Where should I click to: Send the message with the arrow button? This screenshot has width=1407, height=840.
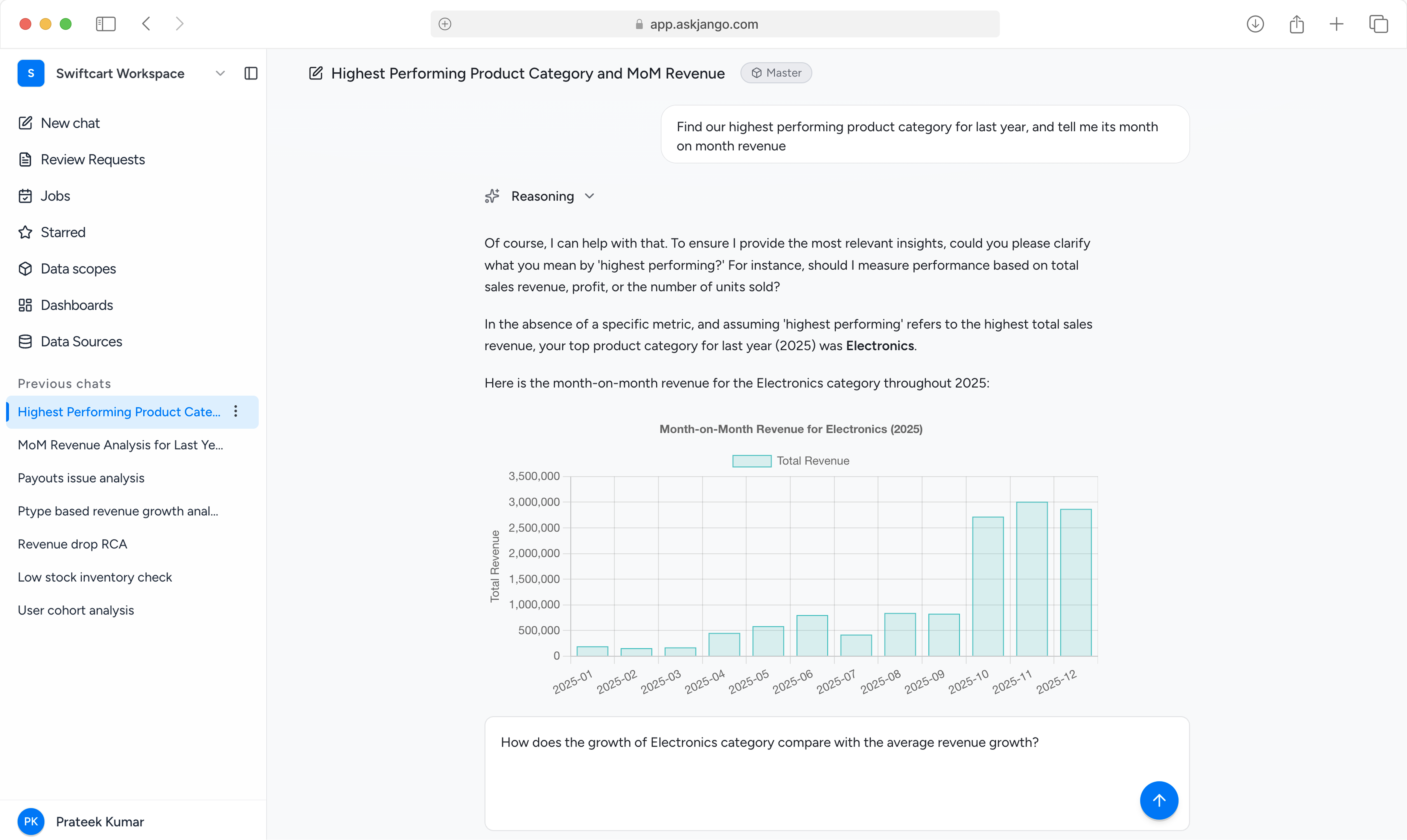(1158, 800)
